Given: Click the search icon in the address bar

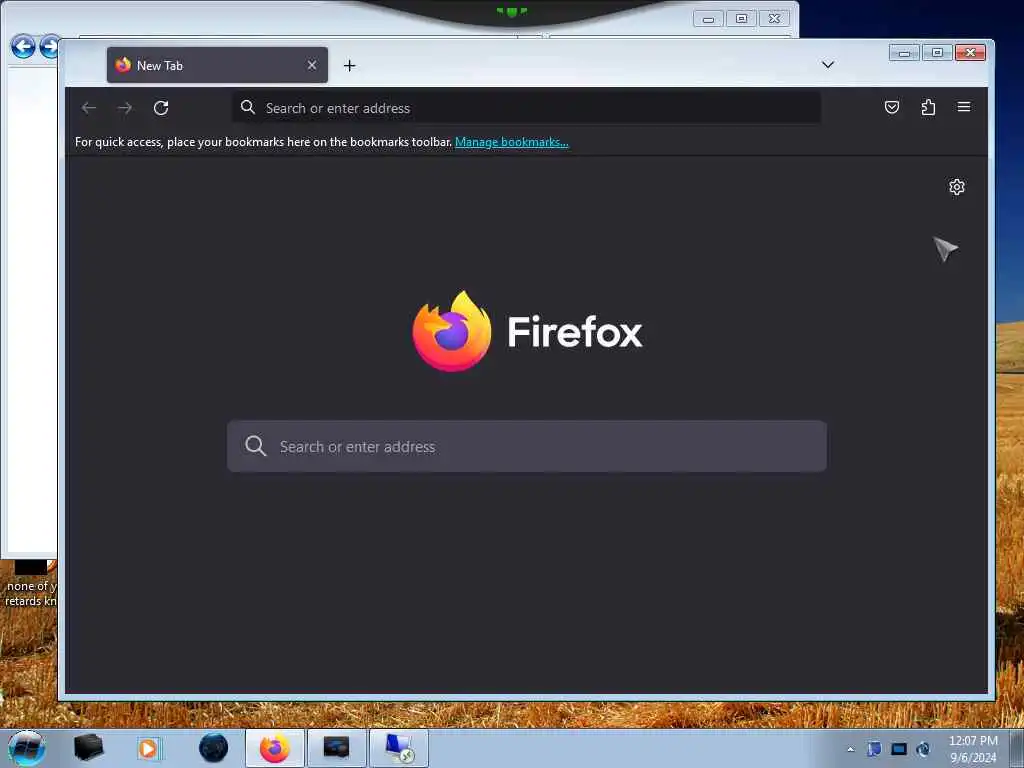Looking at the screenshot, I should (248, 107).
